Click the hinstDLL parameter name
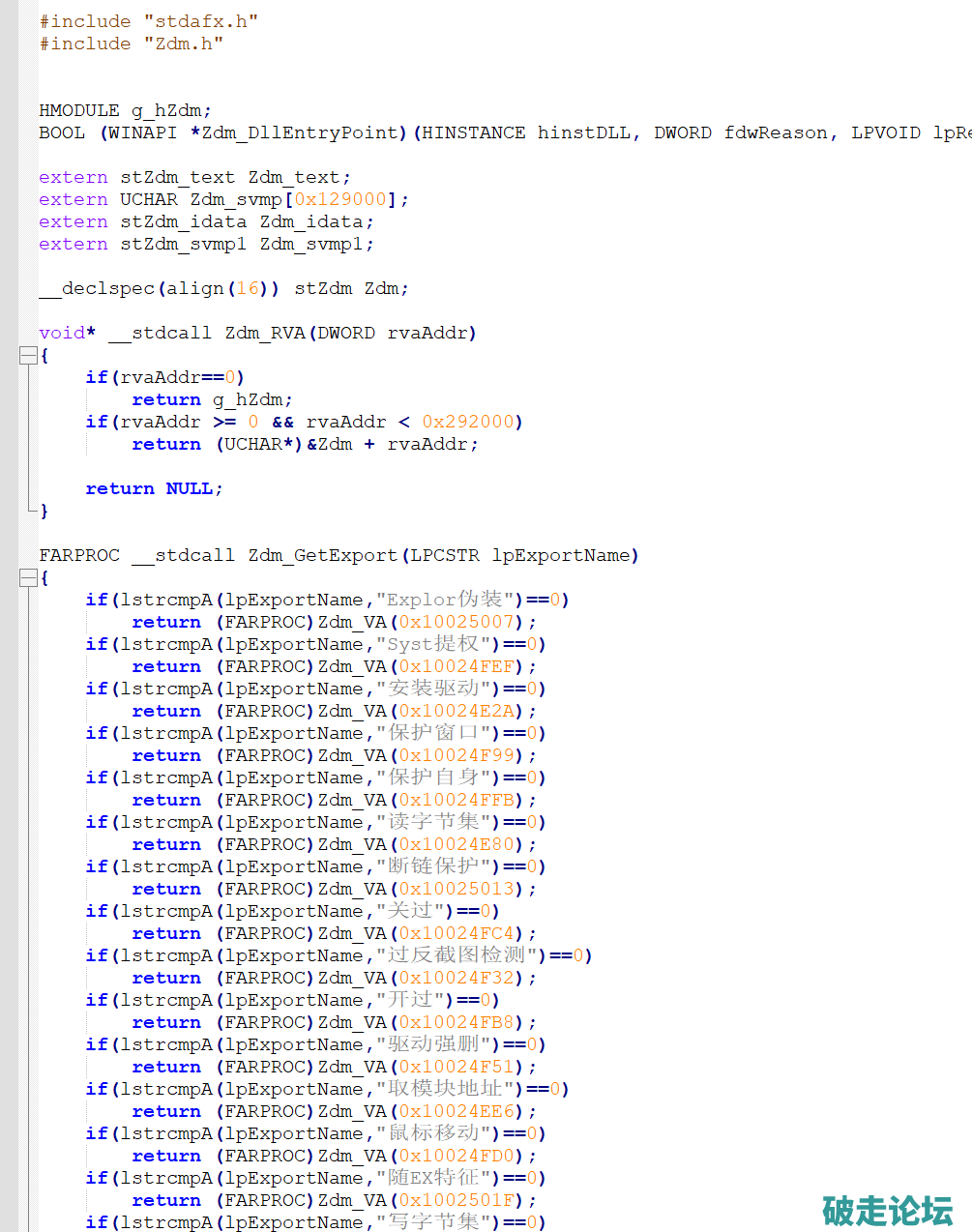This screenshot has width=972, height=1232. tap(583, 132)
